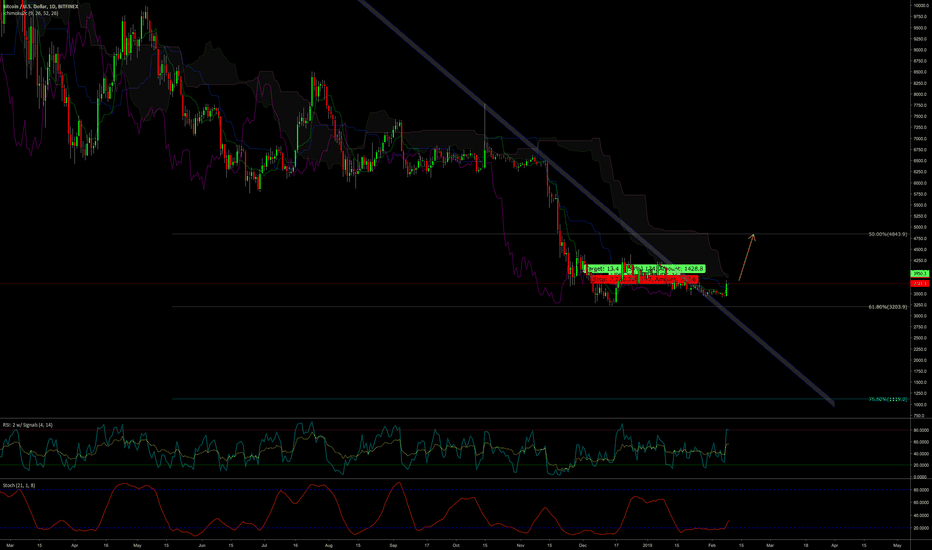Viewport: 932px width, 550px height.
Task: Click the 78.60%(1119.0) Fibonacci level label
Action: (x=887, y=399)
